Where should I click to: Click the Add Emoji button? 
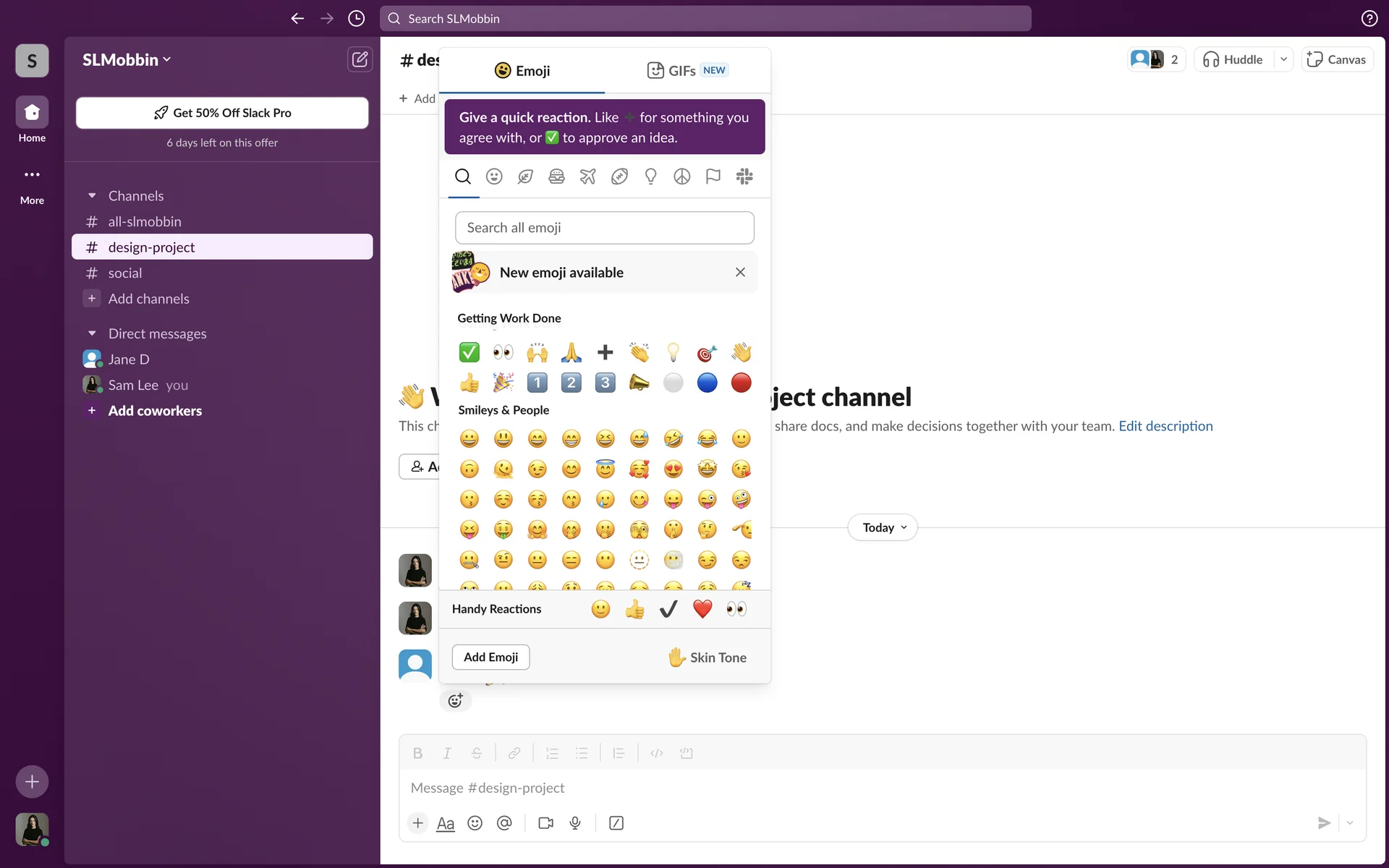(490, 657)
